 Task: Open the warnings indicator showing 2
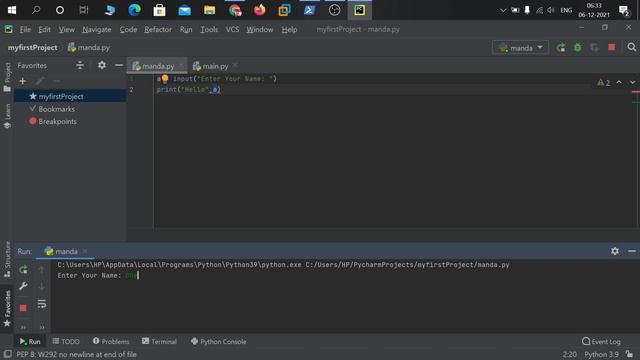(x=604, y=83)
